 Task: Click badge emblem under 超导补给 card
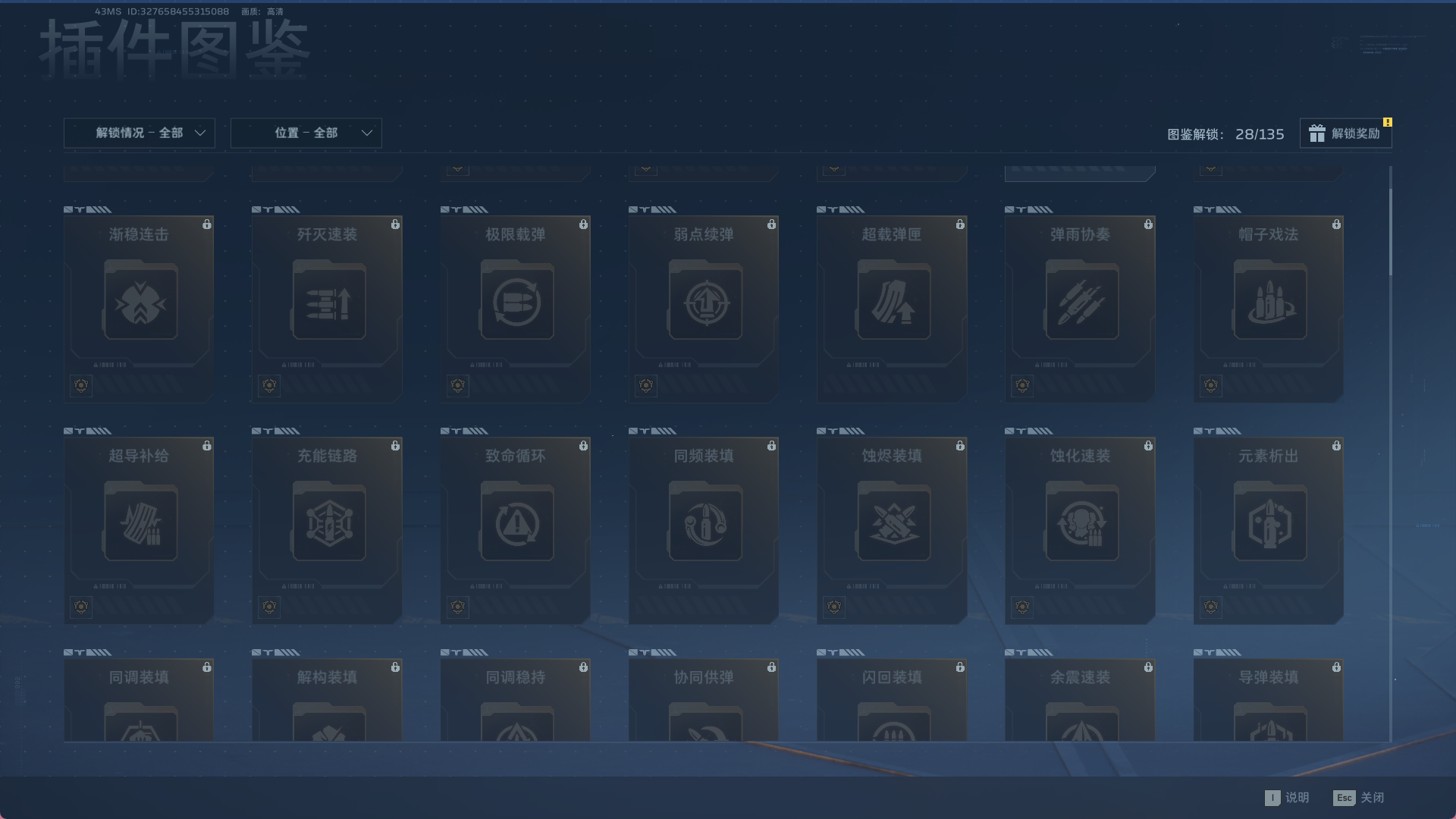coord(81,607)
